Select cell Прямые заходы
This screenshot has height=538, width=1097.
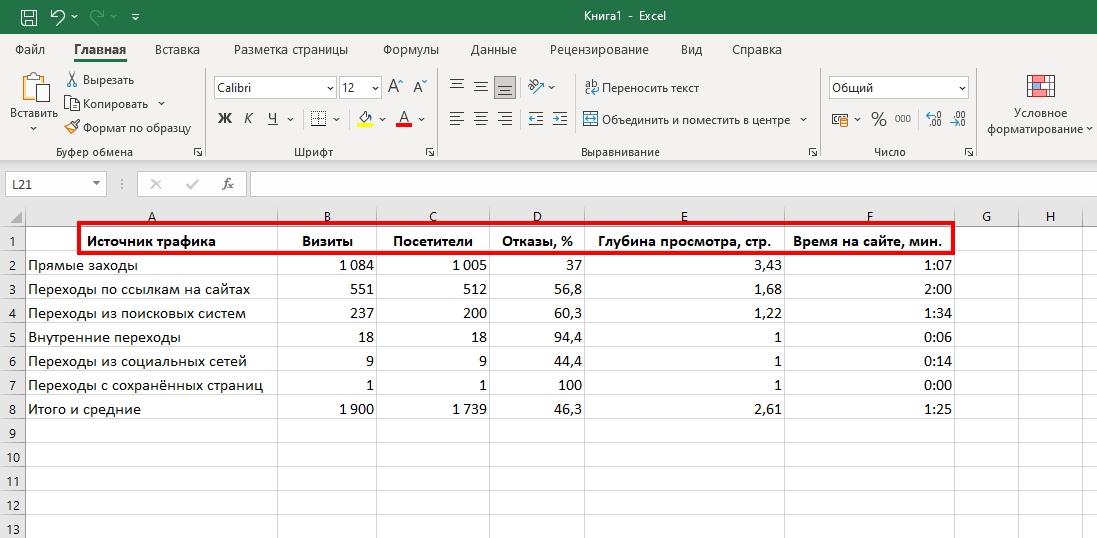pos(151,265)
